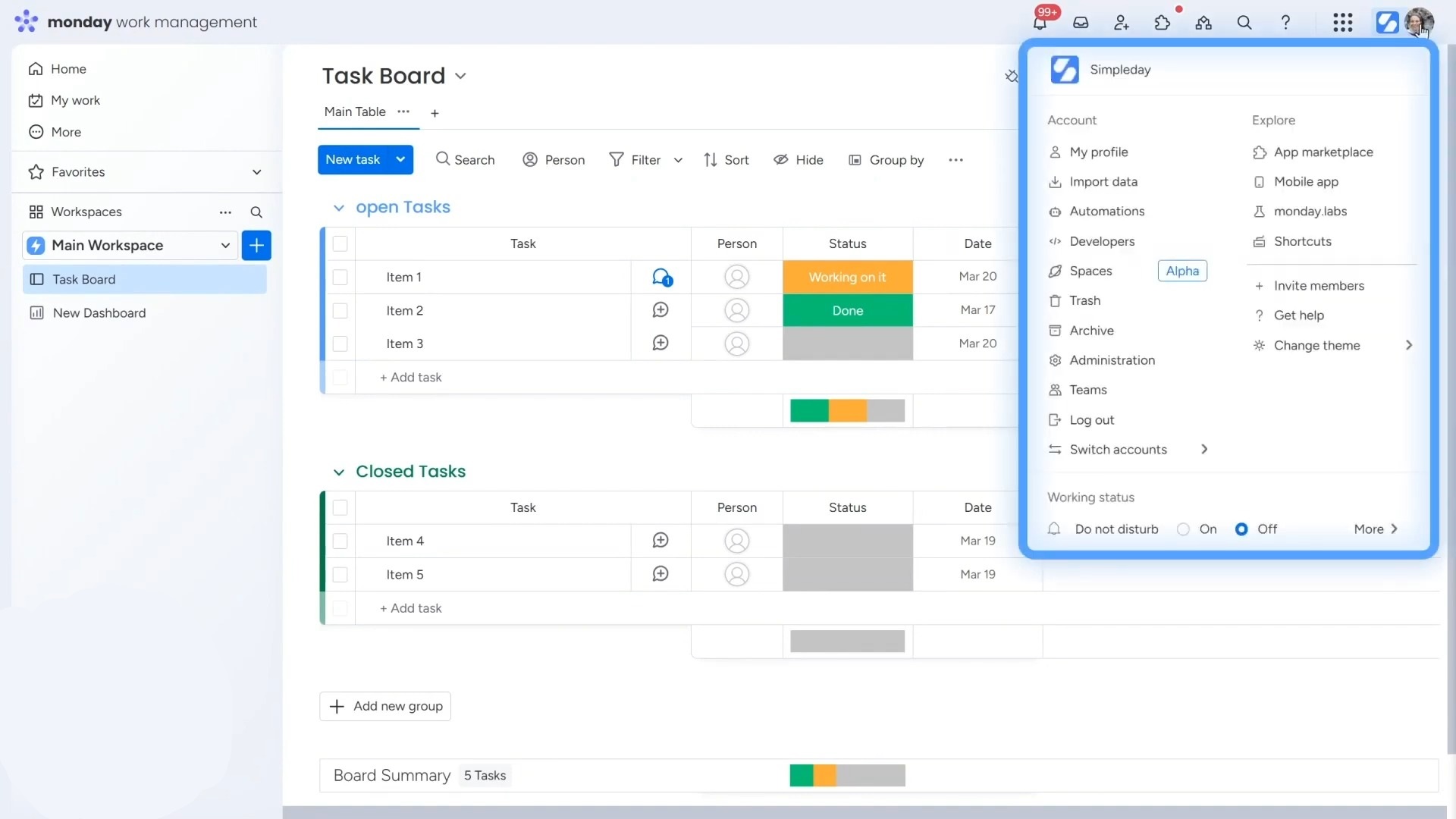This screenshot has width=1456, height=819.
Task: Add an update to Item 4
Action: click(x=661, y=541)
